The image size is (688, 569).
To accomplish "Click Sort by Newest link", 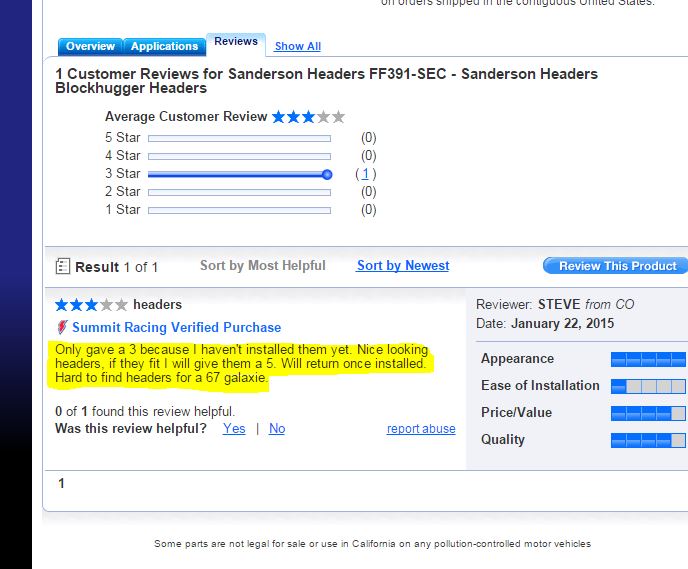I will click(403, 265).
